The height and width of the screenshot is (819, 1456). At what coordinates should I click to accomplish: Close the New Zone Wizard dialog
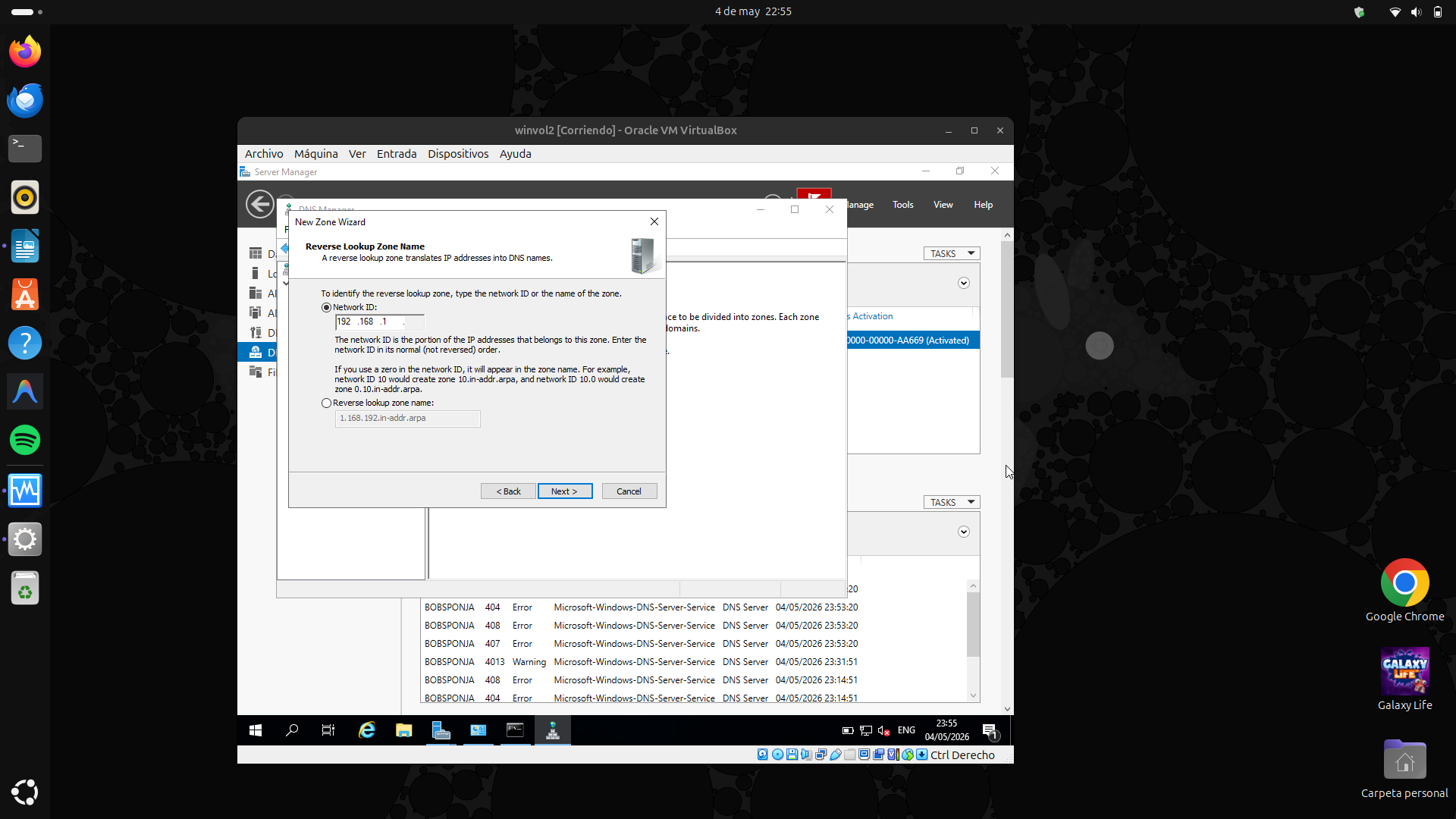pos(654,221)
